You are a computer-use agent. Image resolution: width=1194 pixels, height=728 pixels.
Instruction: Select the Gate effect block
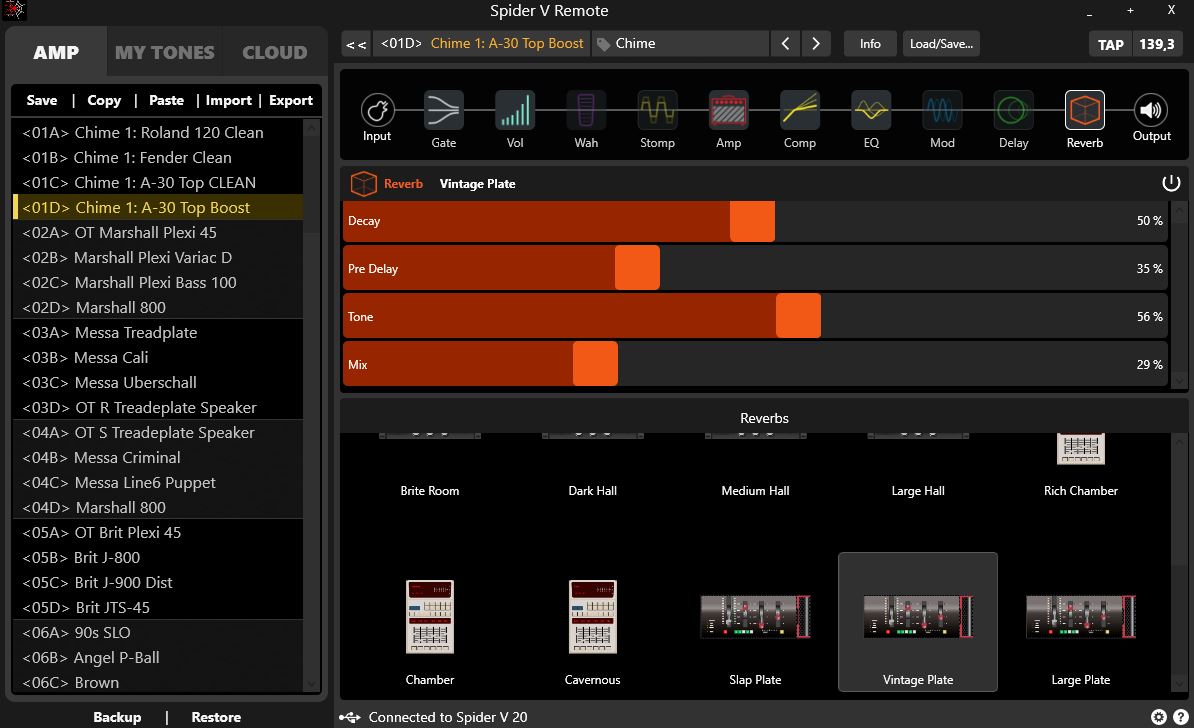(444, 111)
